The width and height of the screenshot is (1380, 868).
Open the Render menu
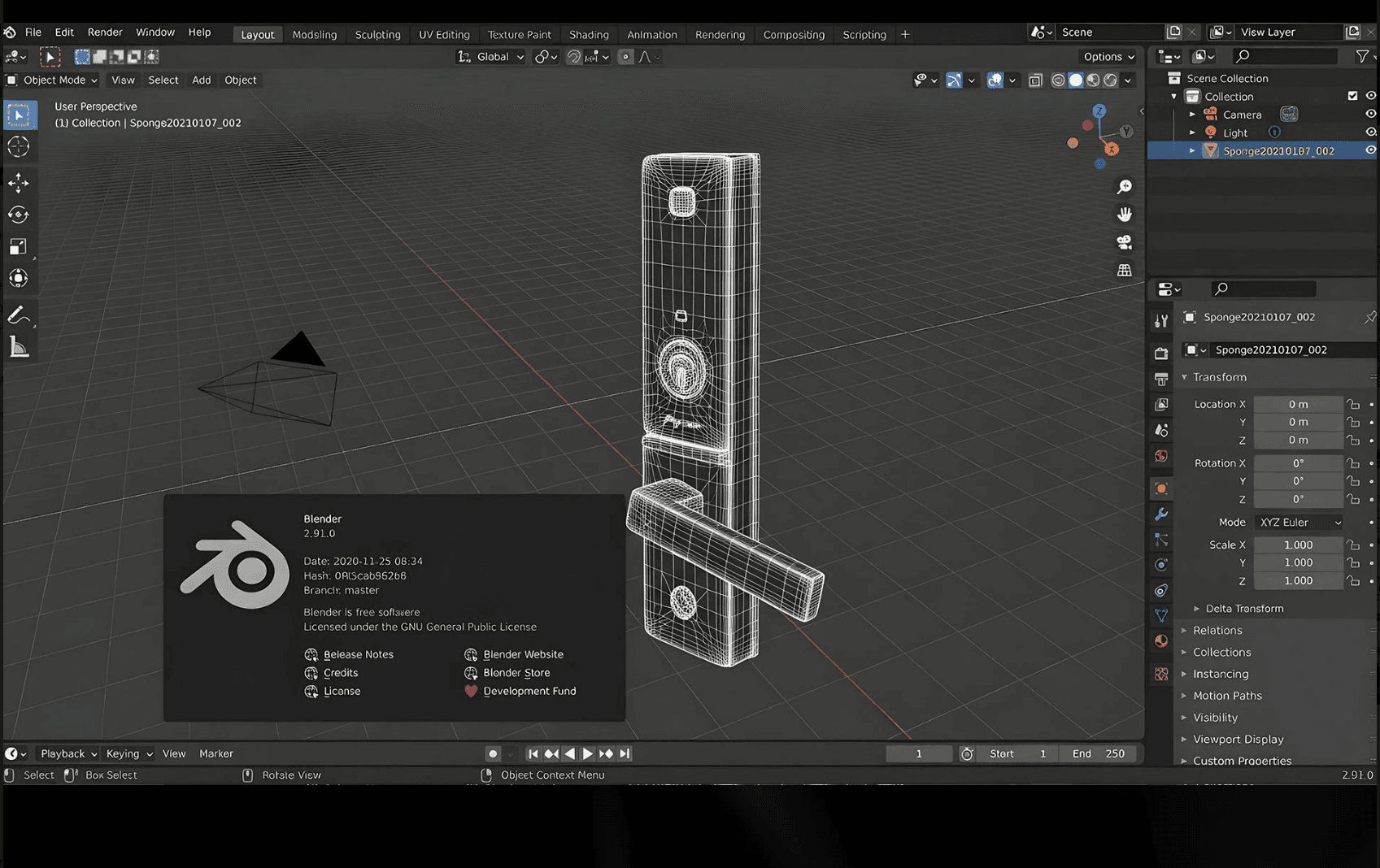click(x=105, y=33)
